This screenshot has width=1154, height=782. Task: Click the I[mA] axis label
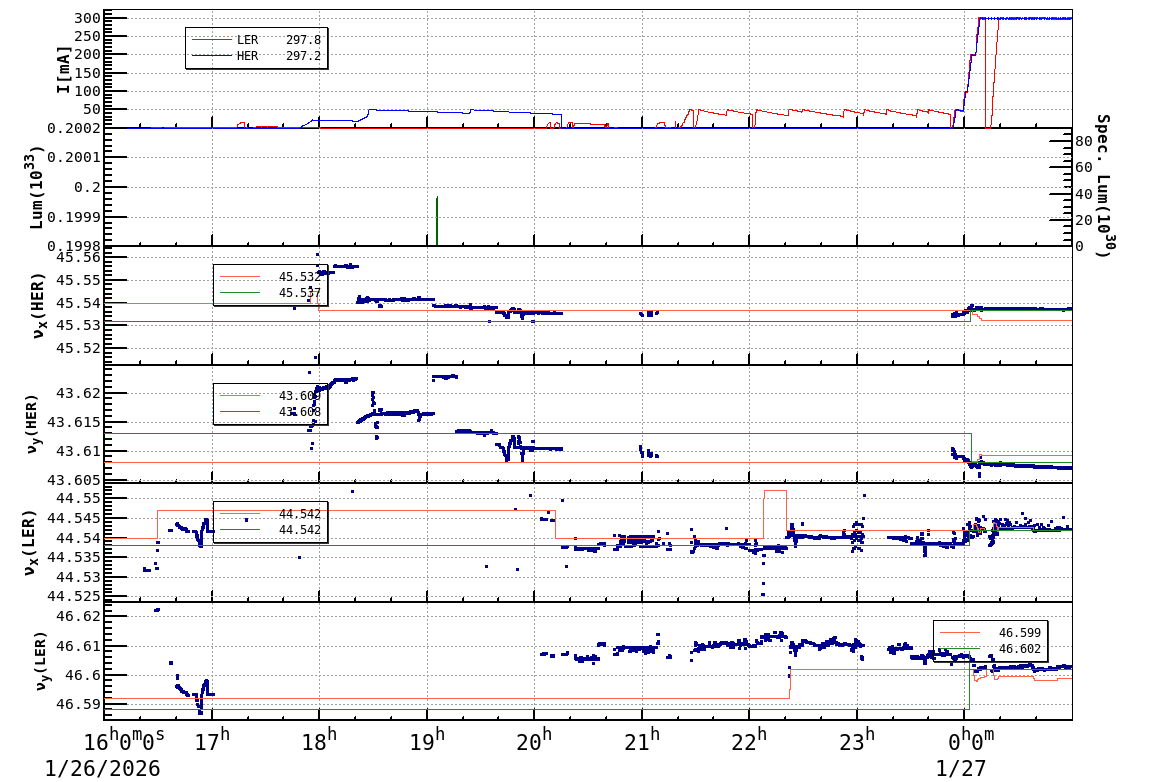(x=63, y=70)
